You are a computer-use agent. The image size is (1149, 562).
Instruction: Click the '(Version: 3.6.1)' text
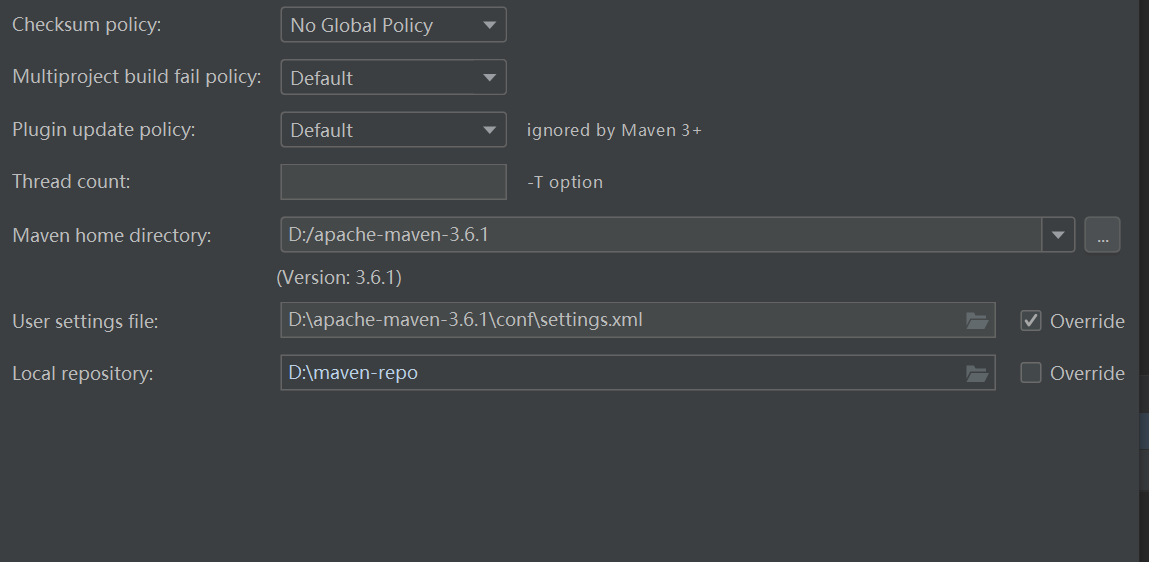click(339, 278)
